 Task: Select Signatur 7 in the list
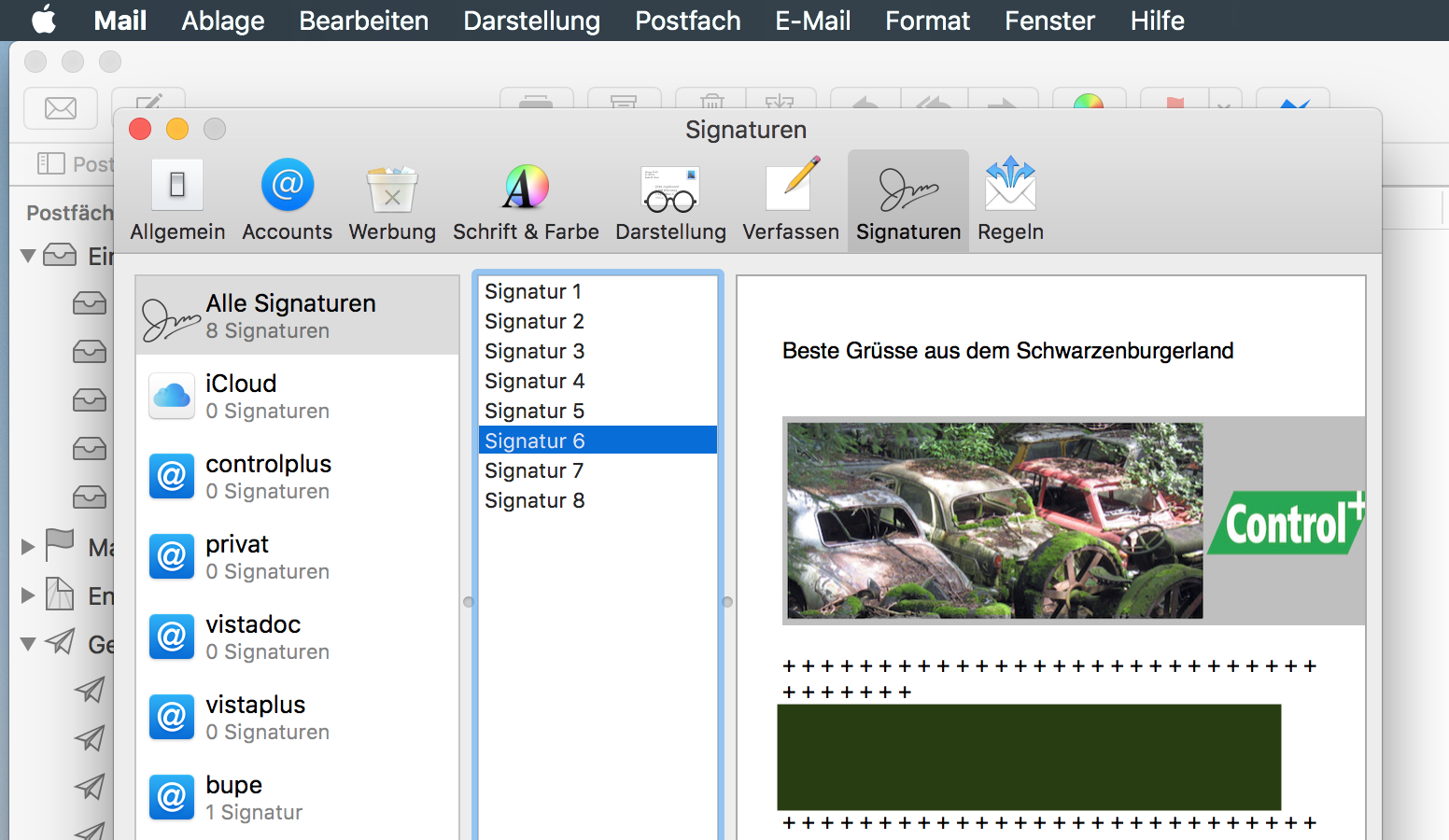(598, 470)
